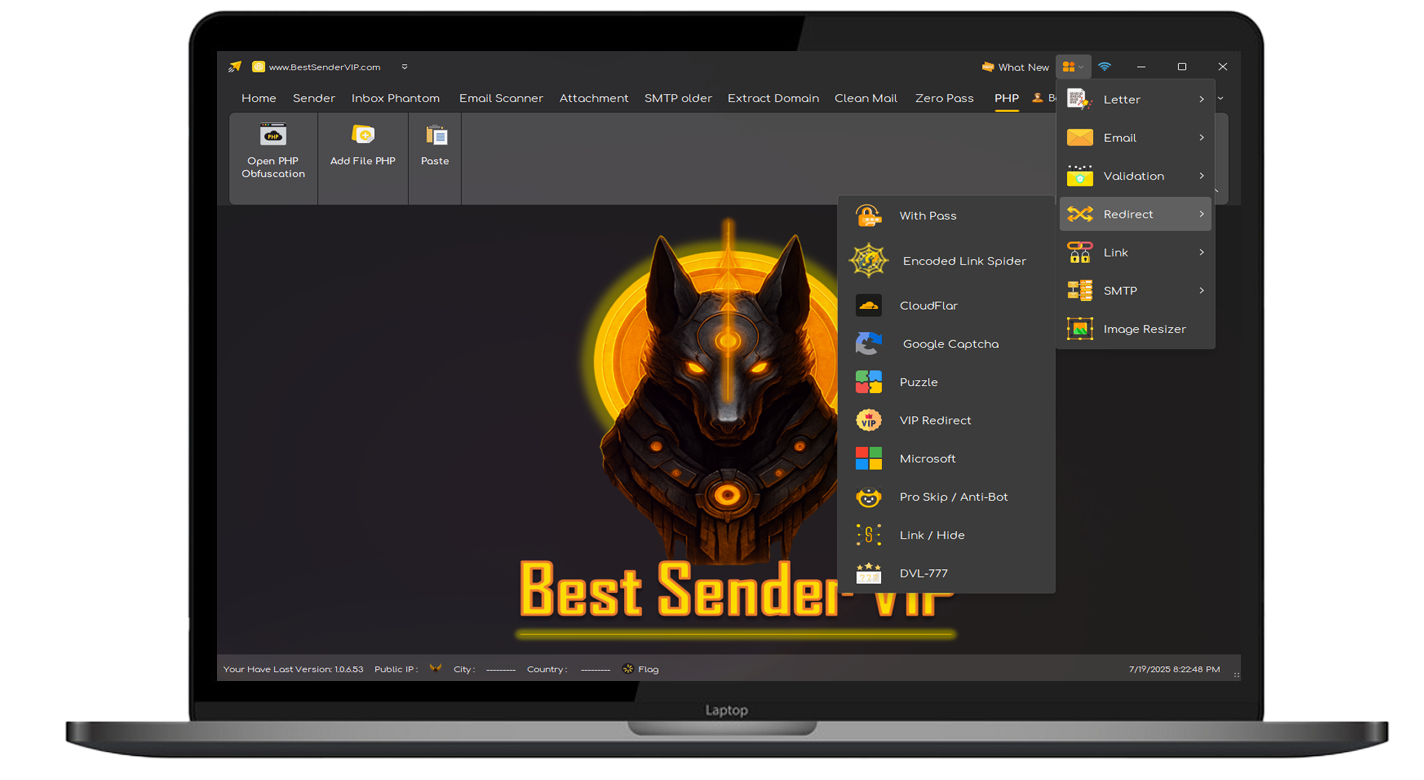The image size is (1424, 780).
Task: Click the What New link
Action: pos(1024,67)
